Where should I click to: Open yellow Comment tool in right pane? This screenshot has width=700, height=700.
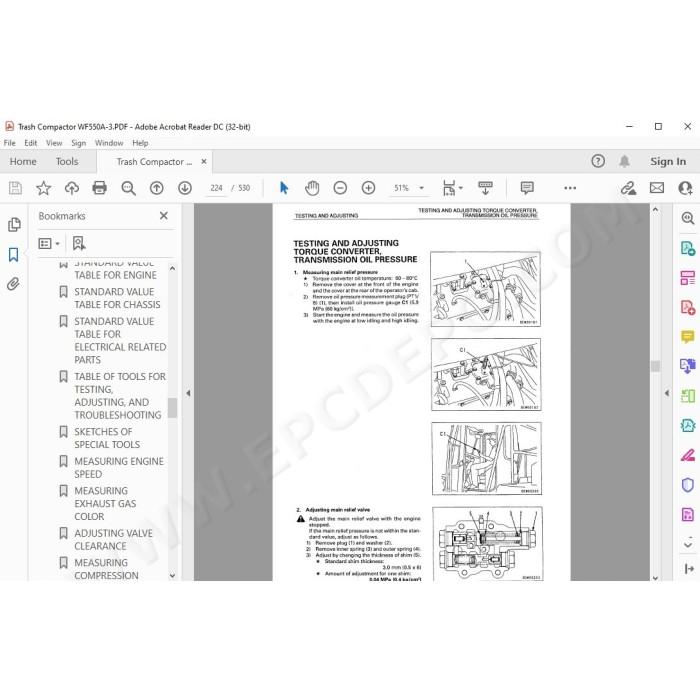pyautogui.click(x=688, y=337)
